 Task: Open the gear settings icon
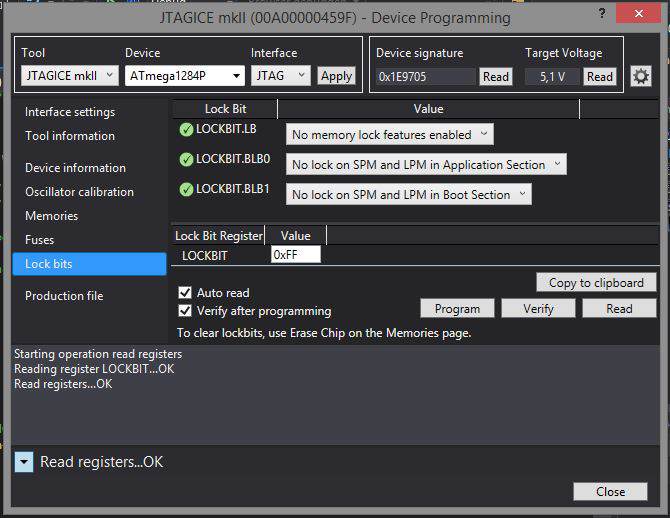click(641, 77)
